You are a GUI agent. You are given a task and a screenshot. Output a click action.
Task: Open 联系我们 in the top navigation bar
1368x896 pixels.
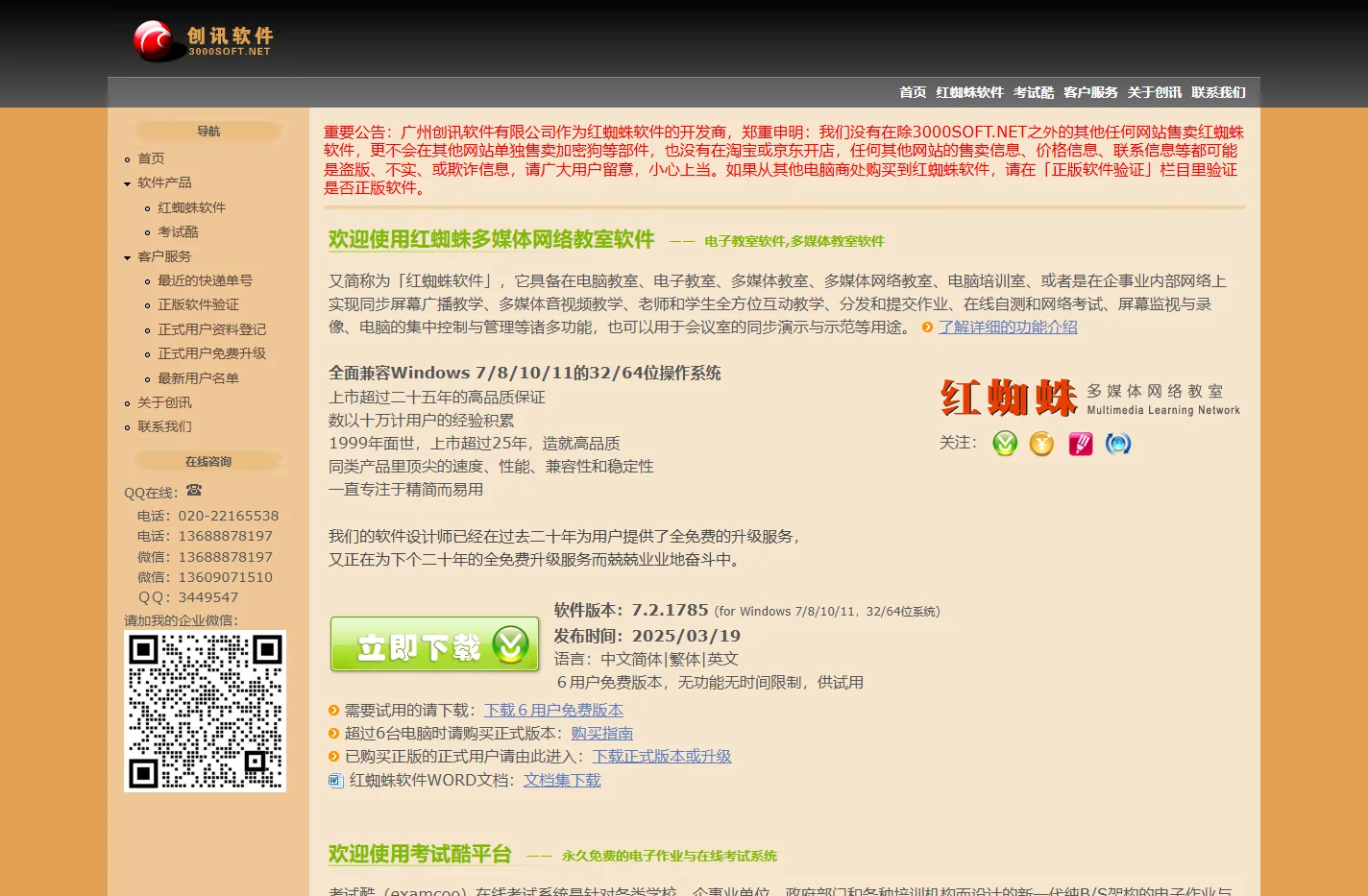click(1219, 92)
